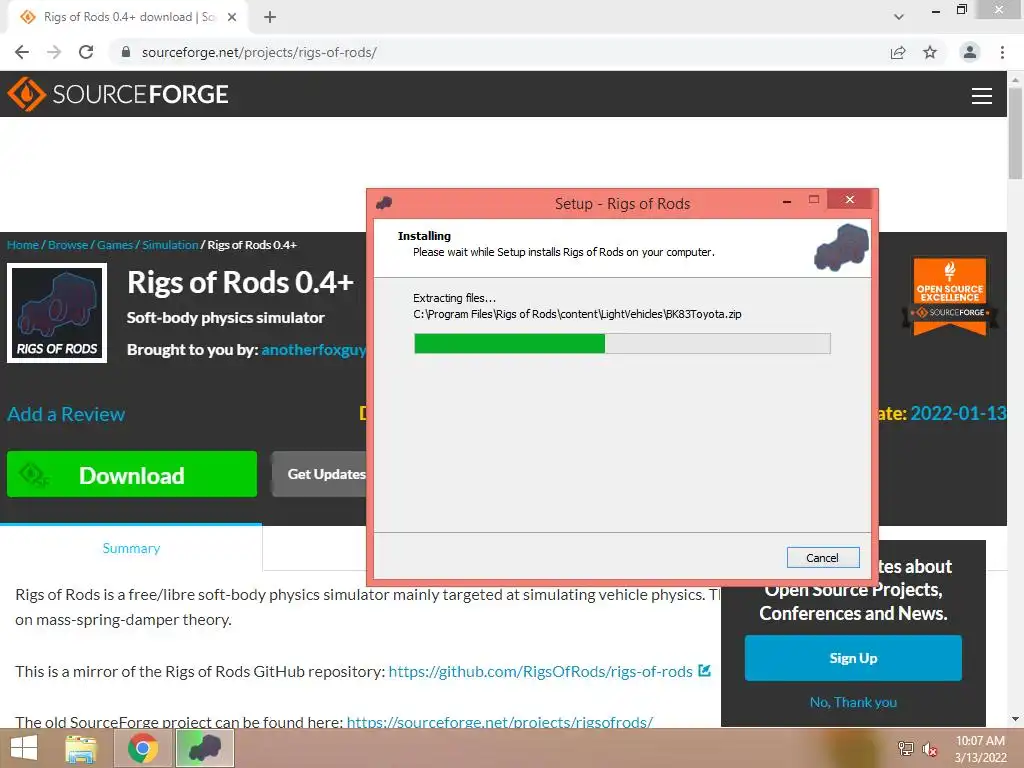Click the installation progress bar

click(622, 344)
